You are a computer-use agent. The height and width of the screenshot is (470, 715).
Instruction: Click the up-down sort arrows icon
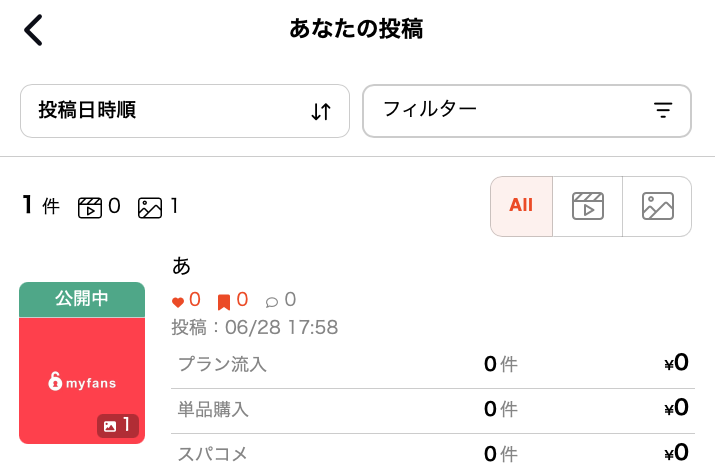point(321,111)
